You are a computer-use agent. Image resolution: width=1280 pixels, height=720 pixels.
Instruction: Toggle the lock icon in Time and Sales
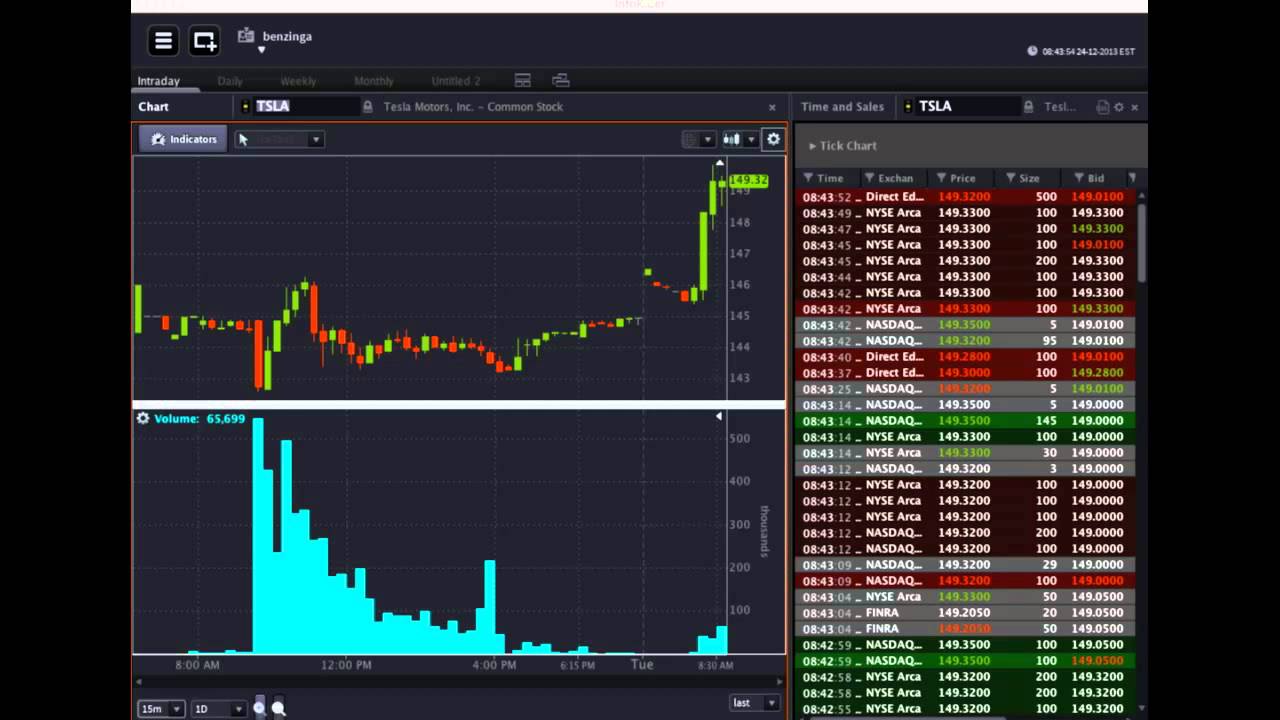[x=1028, y=106]
